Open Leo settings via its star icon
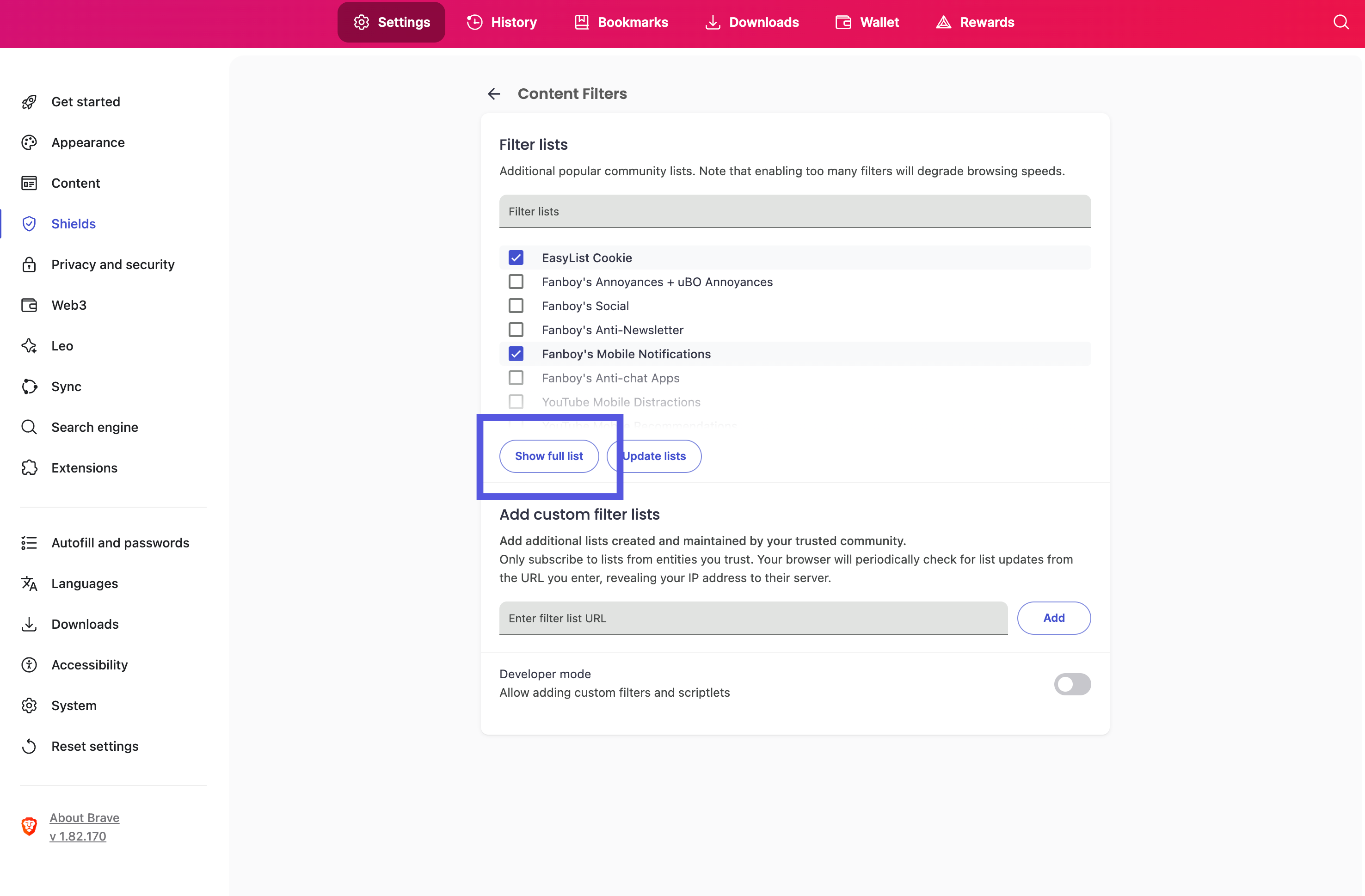This screenshot has width=1365, height=896. coord(29,346)
